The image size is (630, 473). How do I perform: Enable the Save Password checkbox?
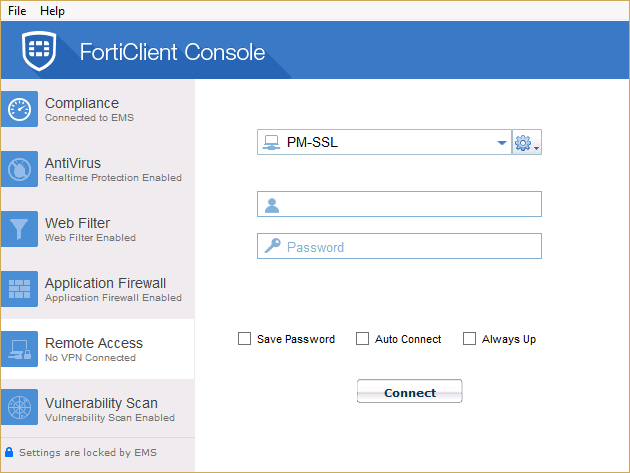tap(244, 339)
